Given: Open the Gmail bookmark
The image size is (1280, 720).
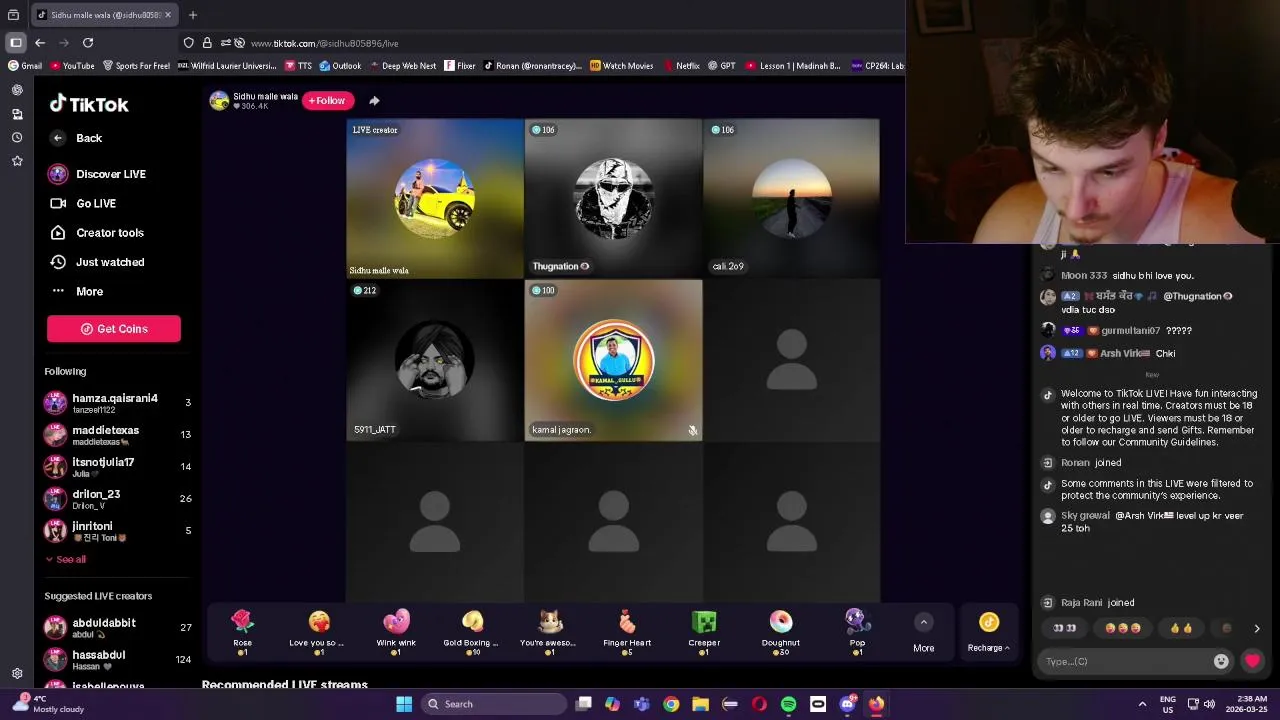Looking at the screenshot, I should 25,66.
